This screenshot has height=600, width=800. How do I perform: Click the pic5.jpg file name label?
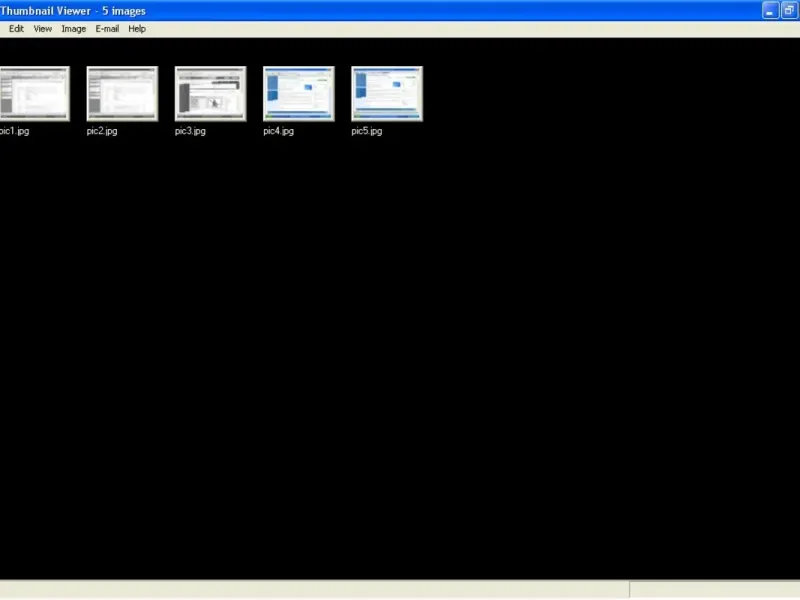[367, 131]
